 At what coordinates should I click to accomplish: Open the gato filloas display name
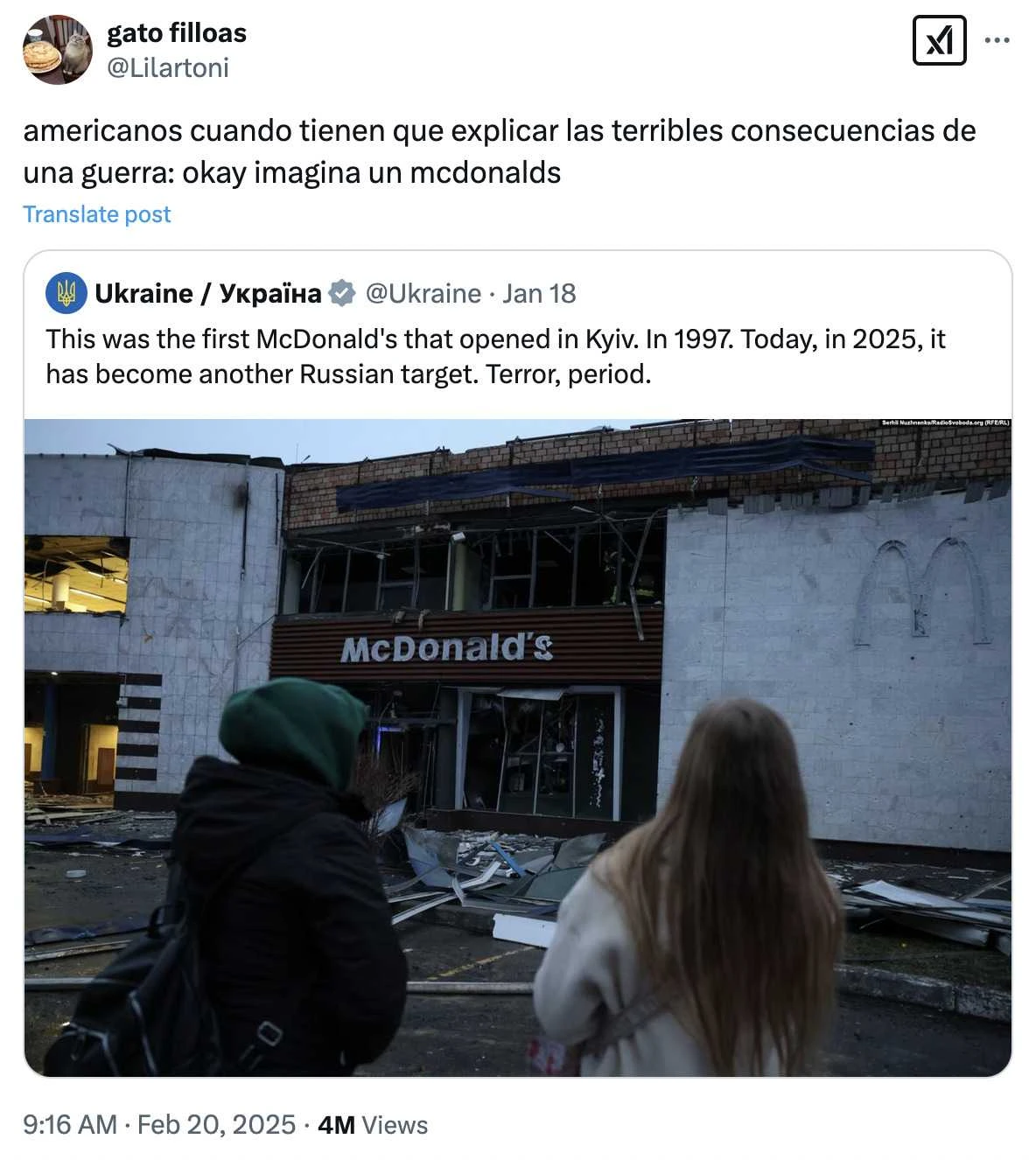coord(177,33)
